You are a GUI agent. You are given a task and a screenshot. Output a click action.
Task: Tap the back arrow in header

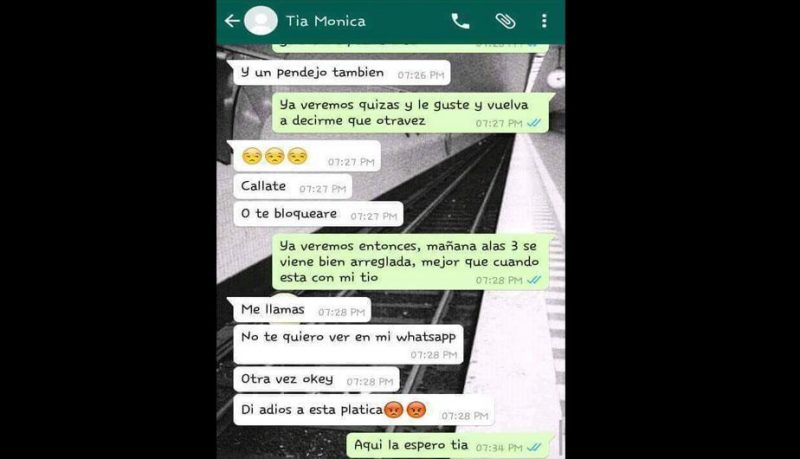[x=232, y=21]
